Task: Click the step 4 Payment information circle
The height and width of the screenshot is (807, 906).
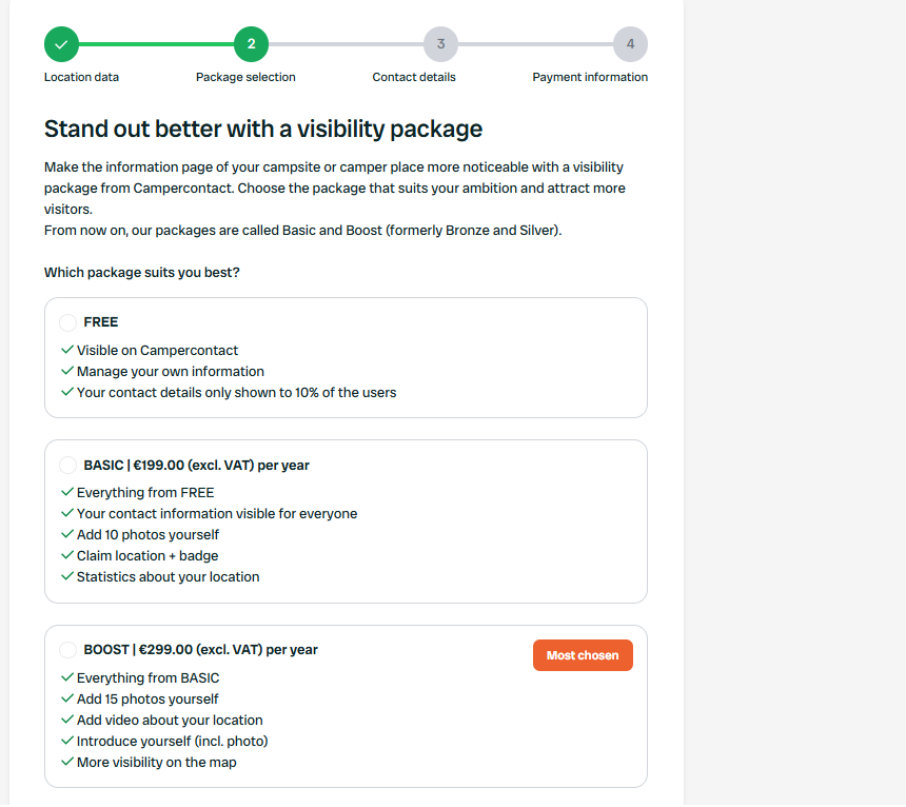Action: pyautogui.click(x=630, y=44)
